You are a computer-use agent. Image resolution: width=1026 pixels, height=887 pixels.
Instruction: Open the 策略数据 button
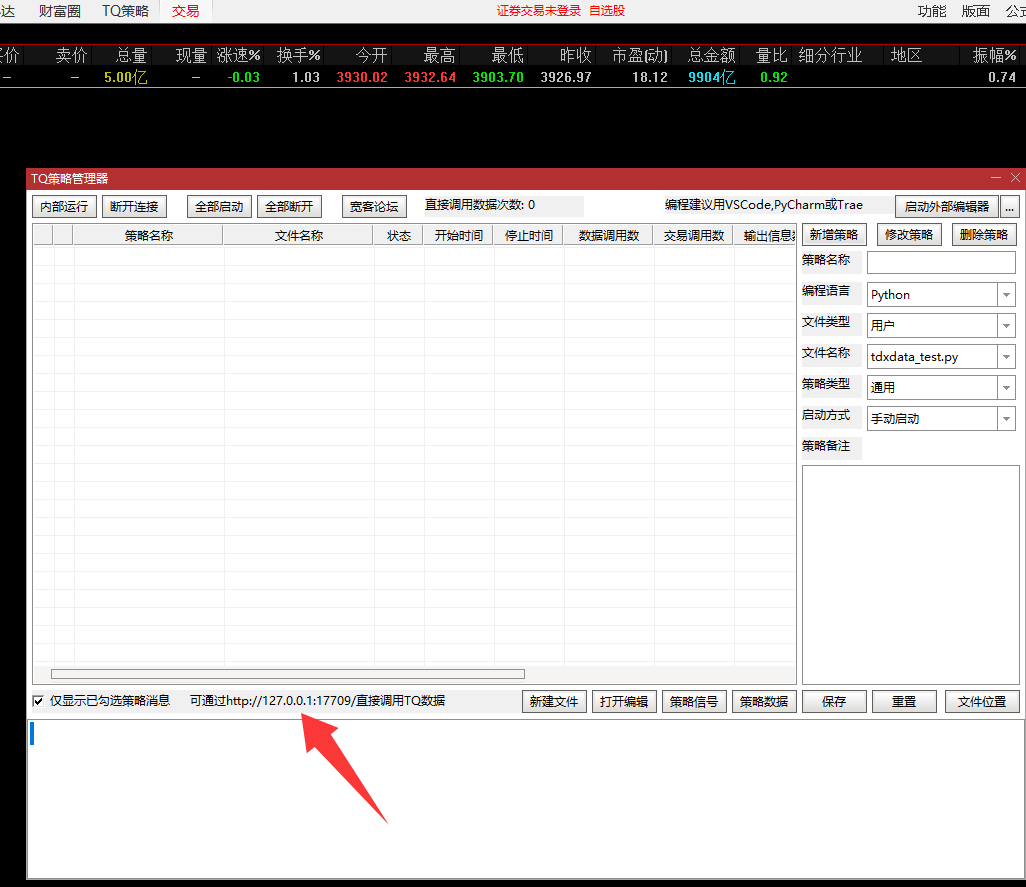764,702
